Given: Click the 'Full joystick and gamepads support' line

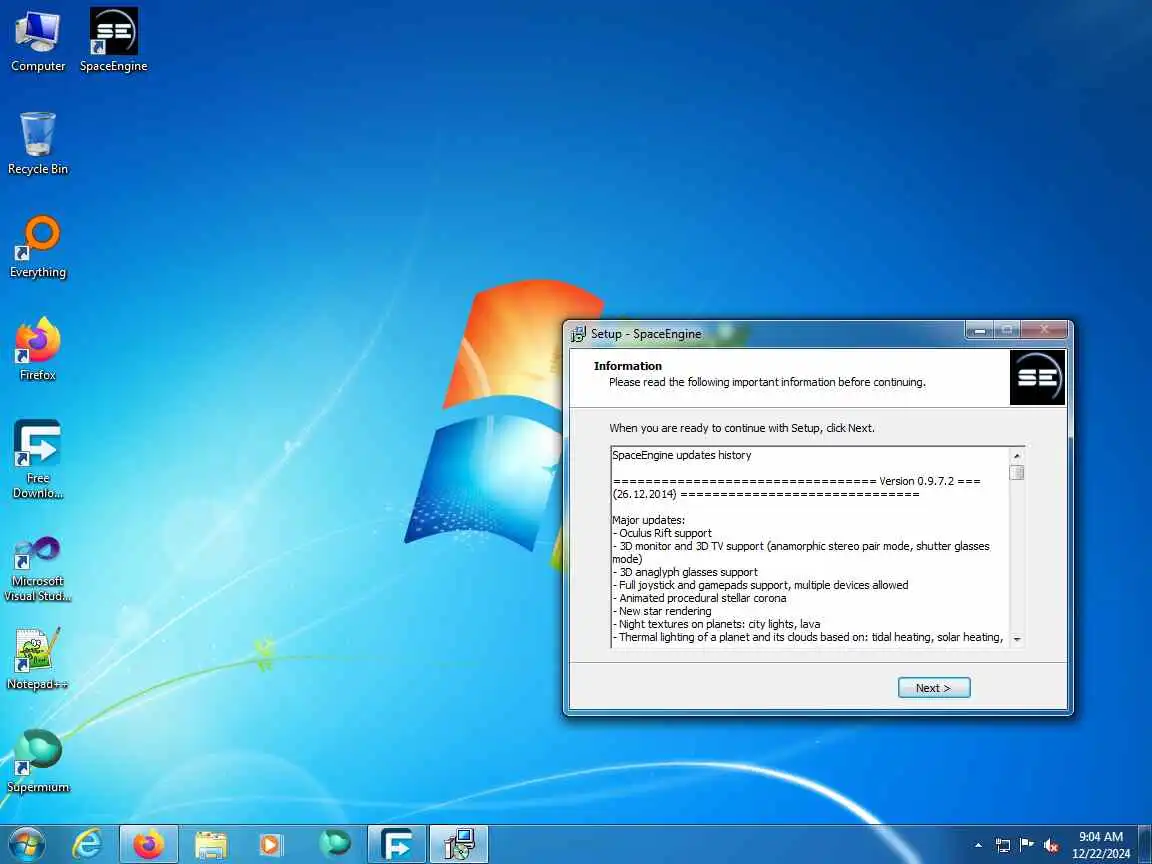Looking at the screenshot, I should pyautogui.click(x=760, y=586).
